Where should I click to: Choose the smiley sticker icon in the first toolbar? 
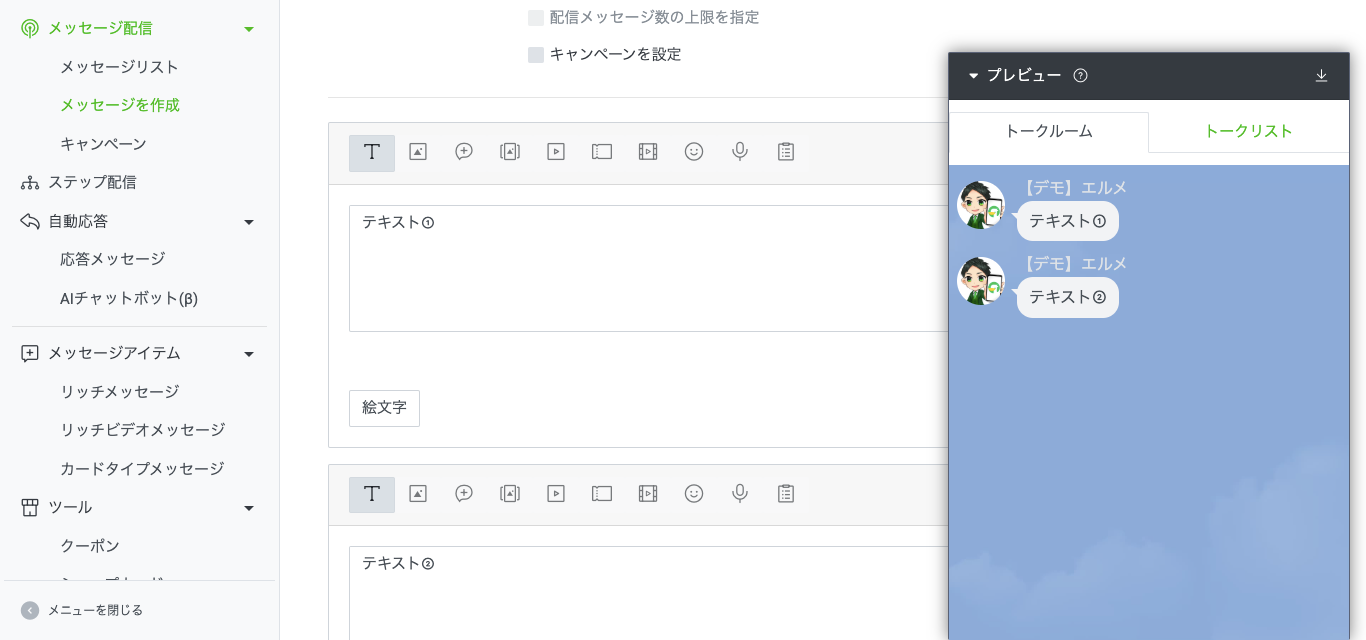[x=694, y=152]
